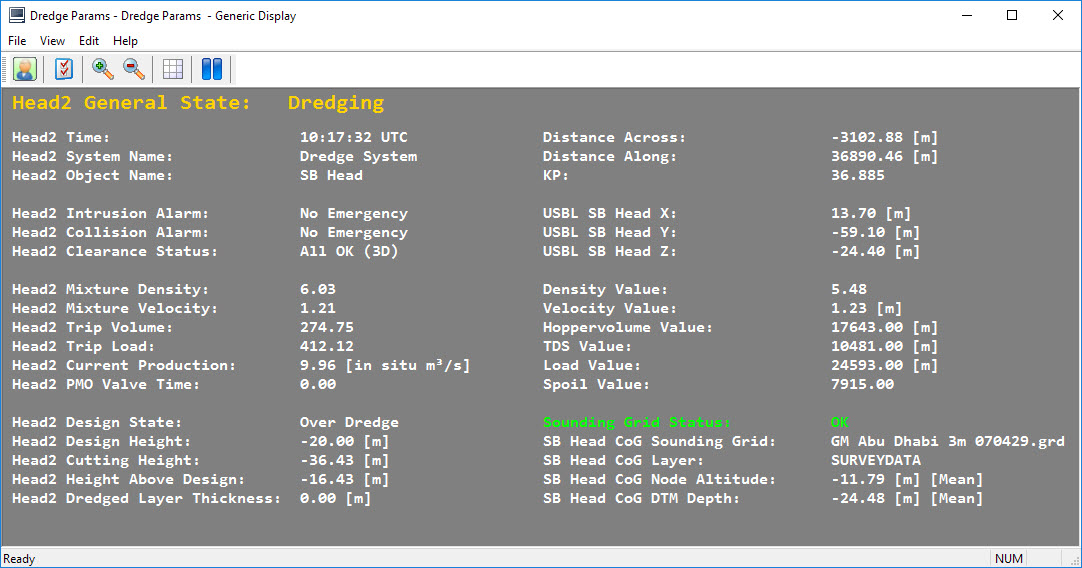Viewport: 1082px width, 568px height.
Task: Open the Edit menu
Action: click(x=89, y=41)
